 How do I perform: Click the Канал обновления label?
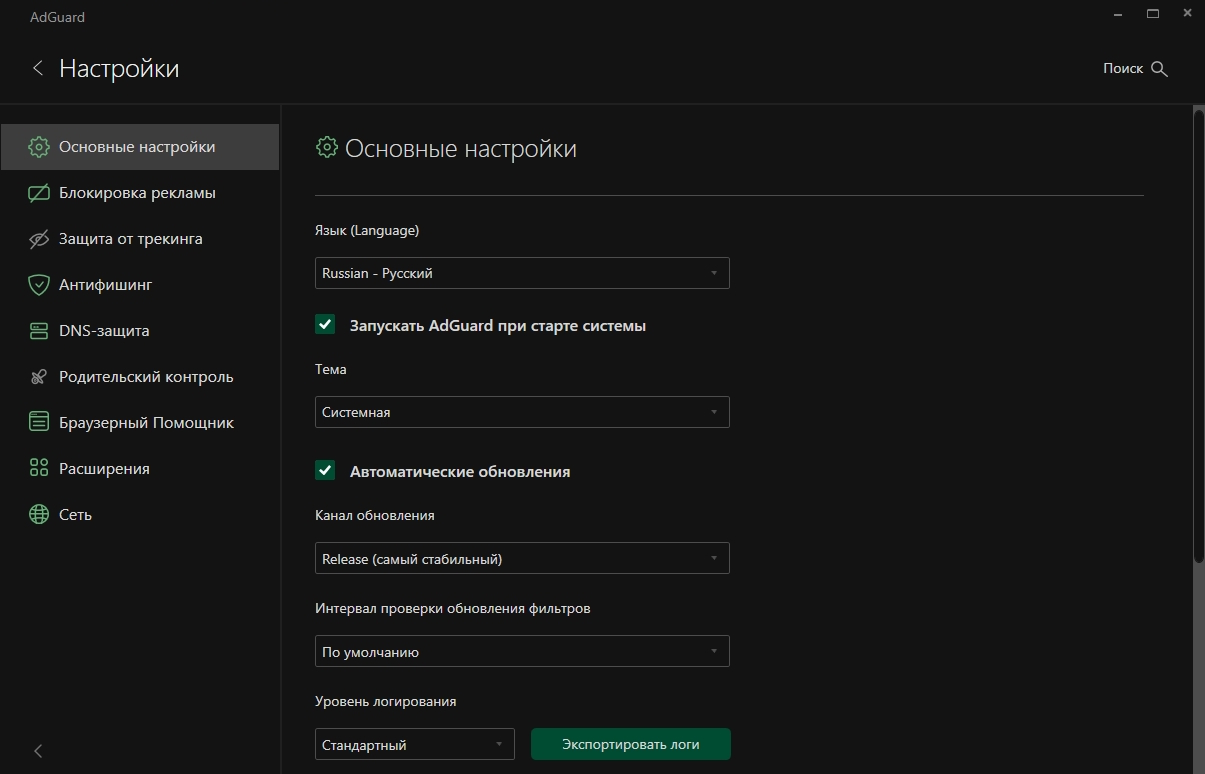[x=375, y=516]
